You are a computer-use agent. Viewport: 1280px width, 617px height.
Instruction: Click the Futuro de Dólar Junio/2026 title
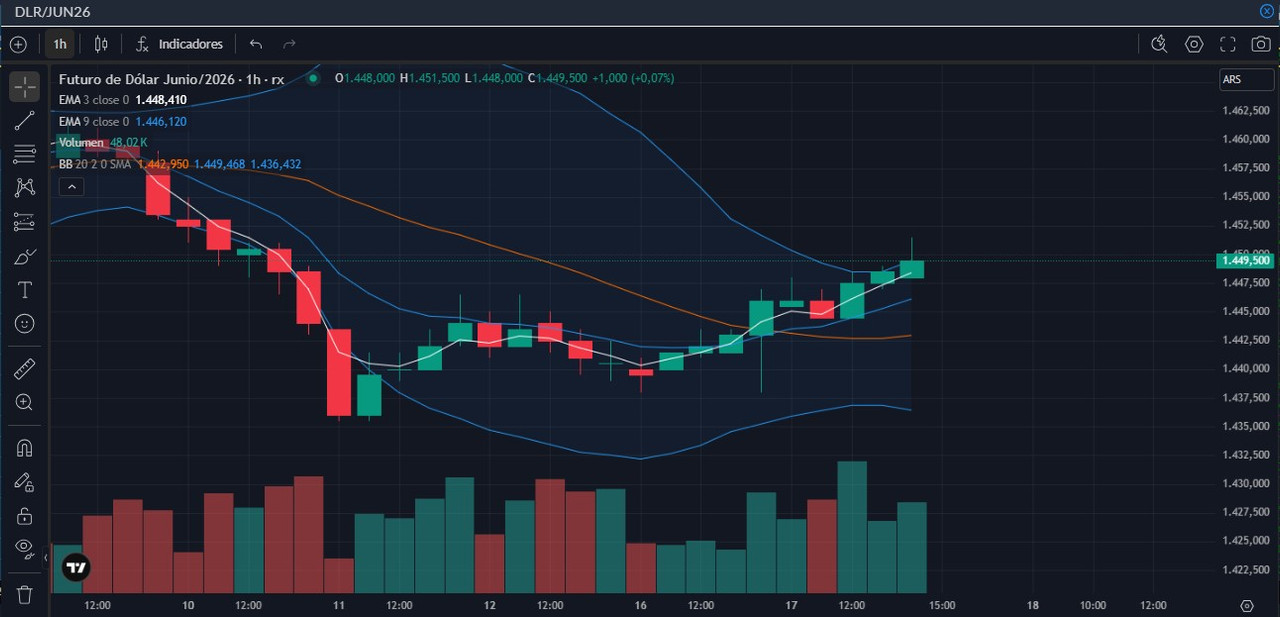click(x=171, y=79)
